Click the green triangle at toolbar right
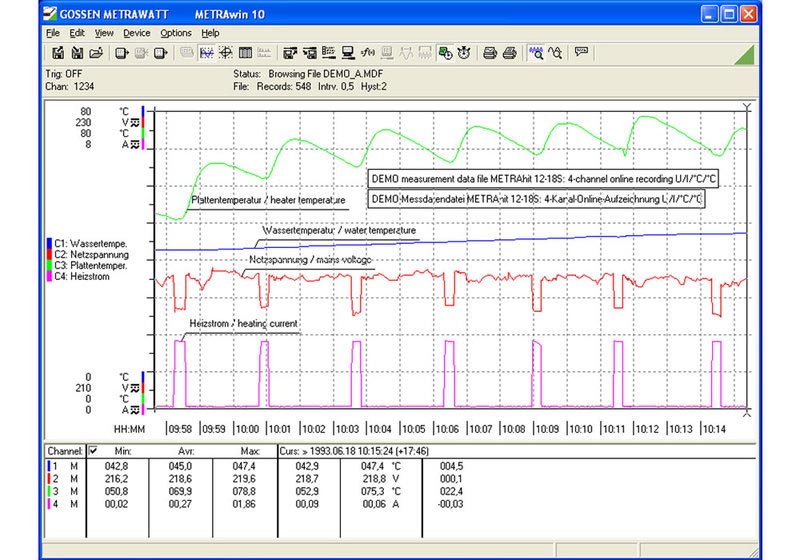This screenshot has height=560, width=800. (745, 55)
